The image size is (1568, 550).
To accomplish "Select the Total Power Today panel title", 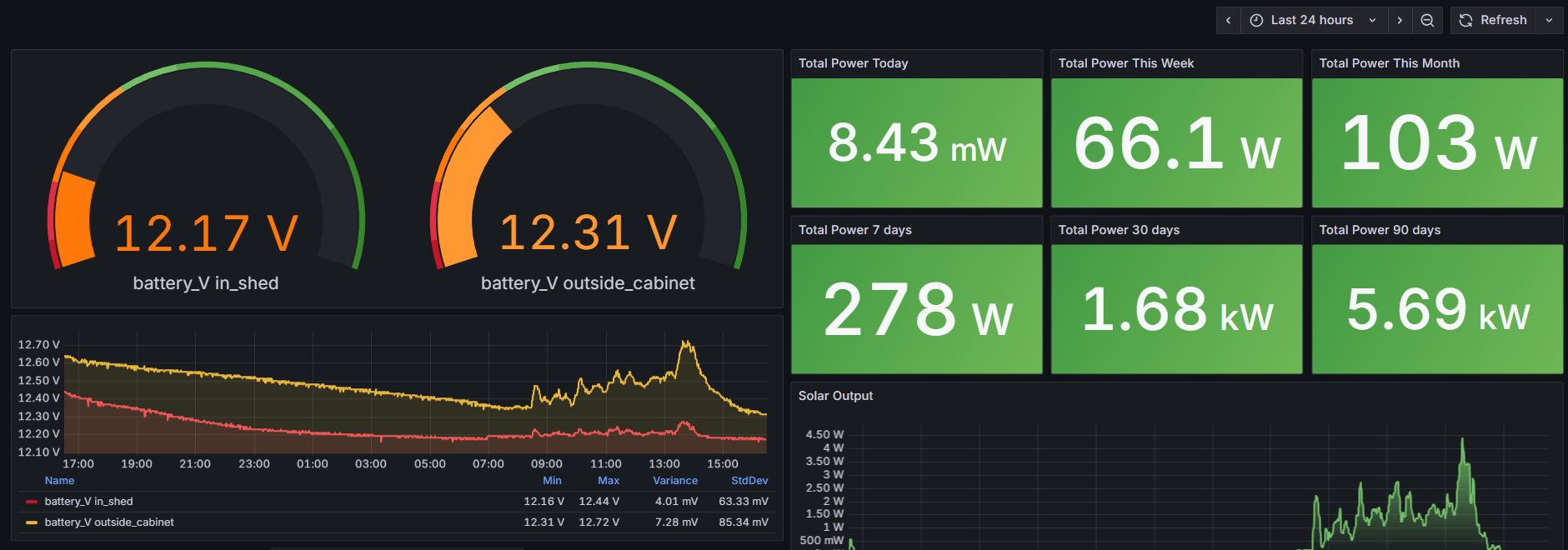I will point(853,63).
